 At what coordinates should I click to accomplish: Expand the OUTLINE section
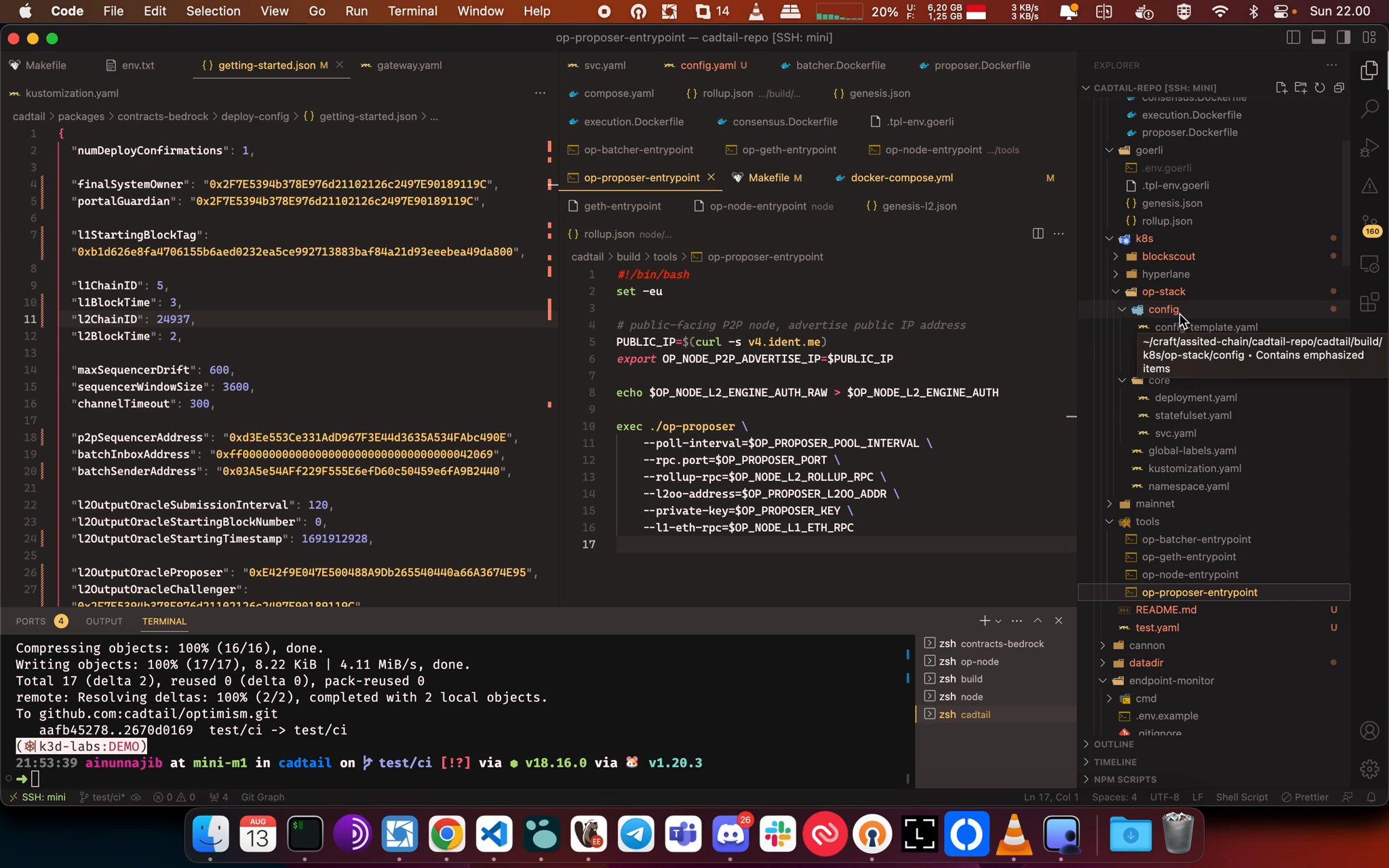click(1113, 744)
